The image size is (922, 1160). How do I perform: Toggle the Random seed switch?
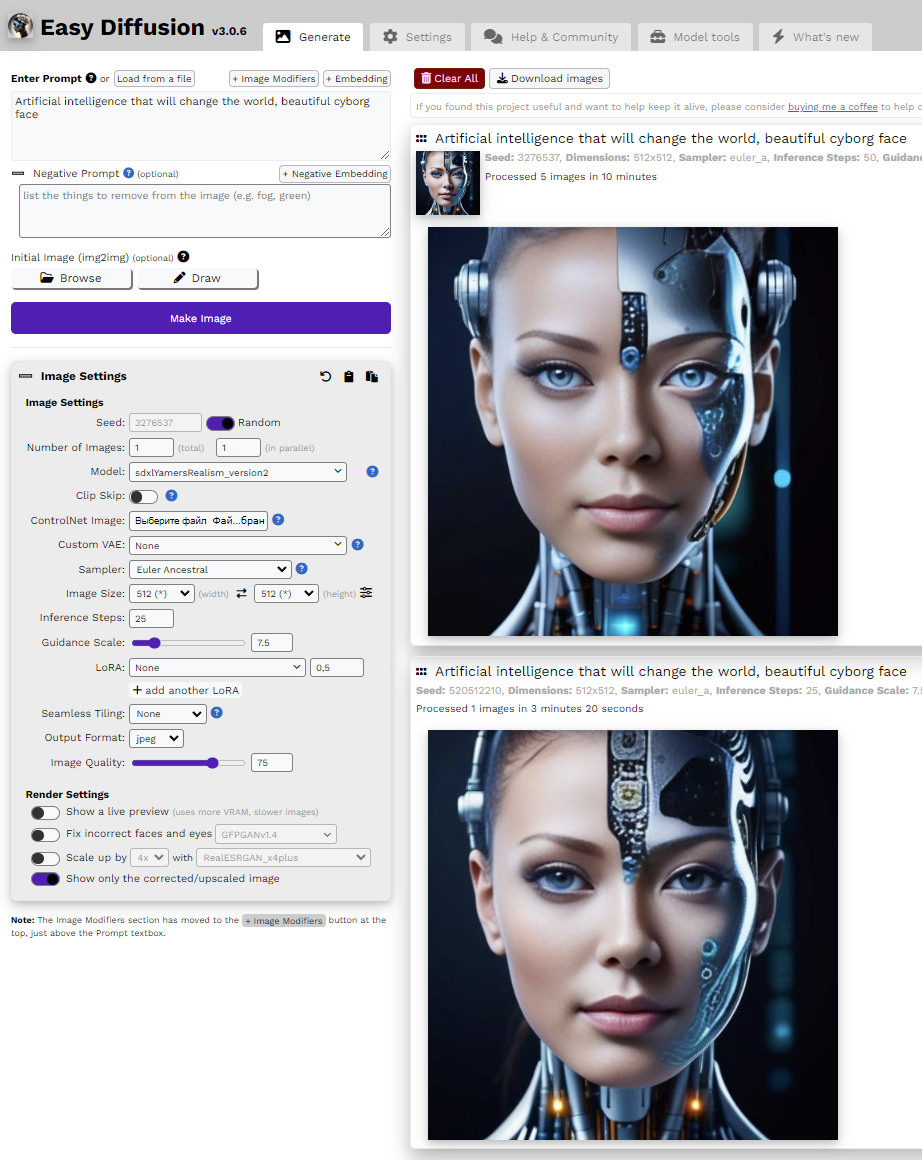[x=220, y=423]
